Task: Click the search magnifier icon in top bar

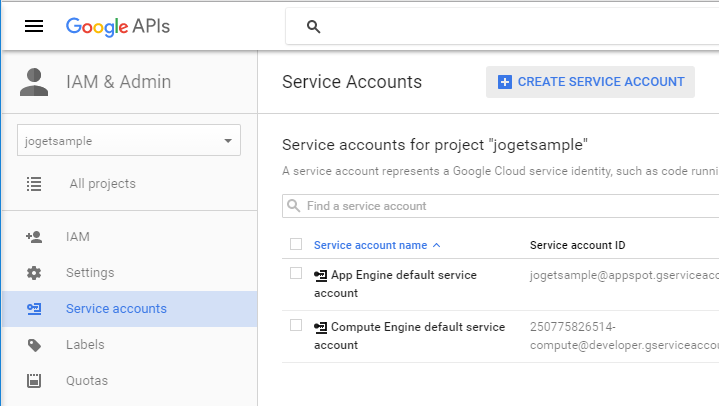Action: click(x=313, y=27)
